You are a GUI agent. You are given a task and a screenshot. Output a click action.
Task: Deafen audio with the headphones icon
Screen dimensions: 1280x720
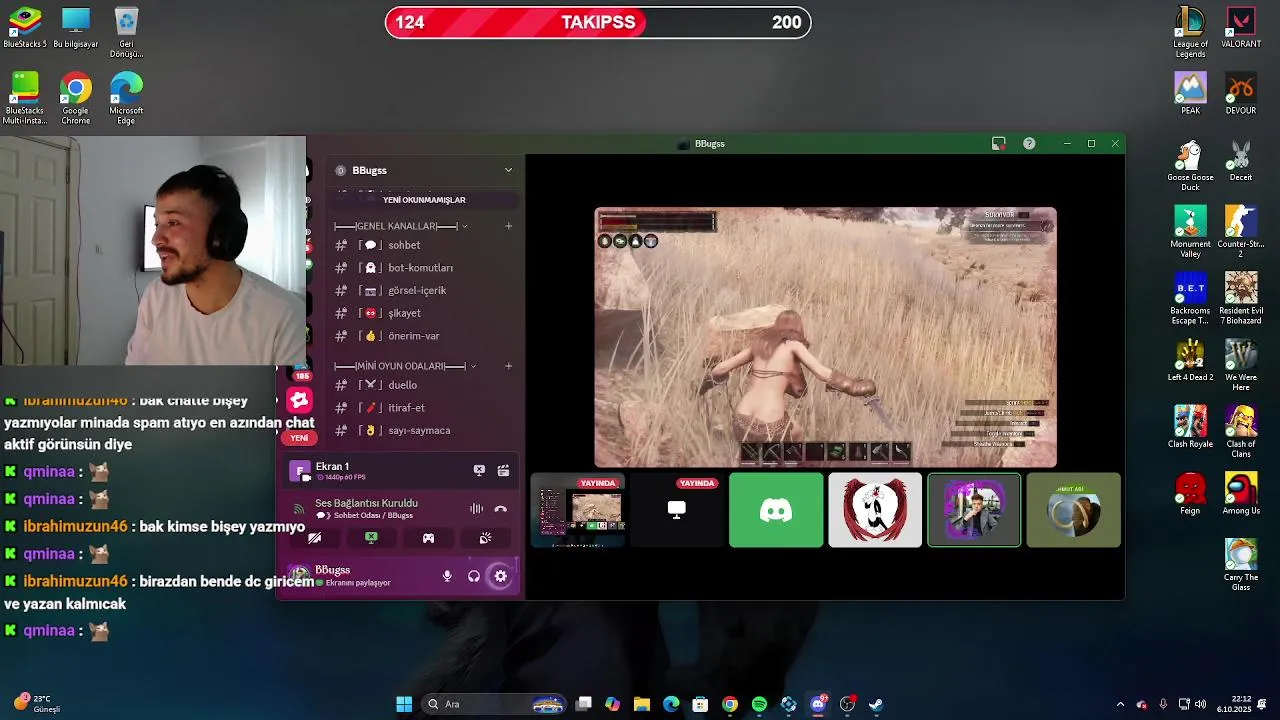point(474,576)
